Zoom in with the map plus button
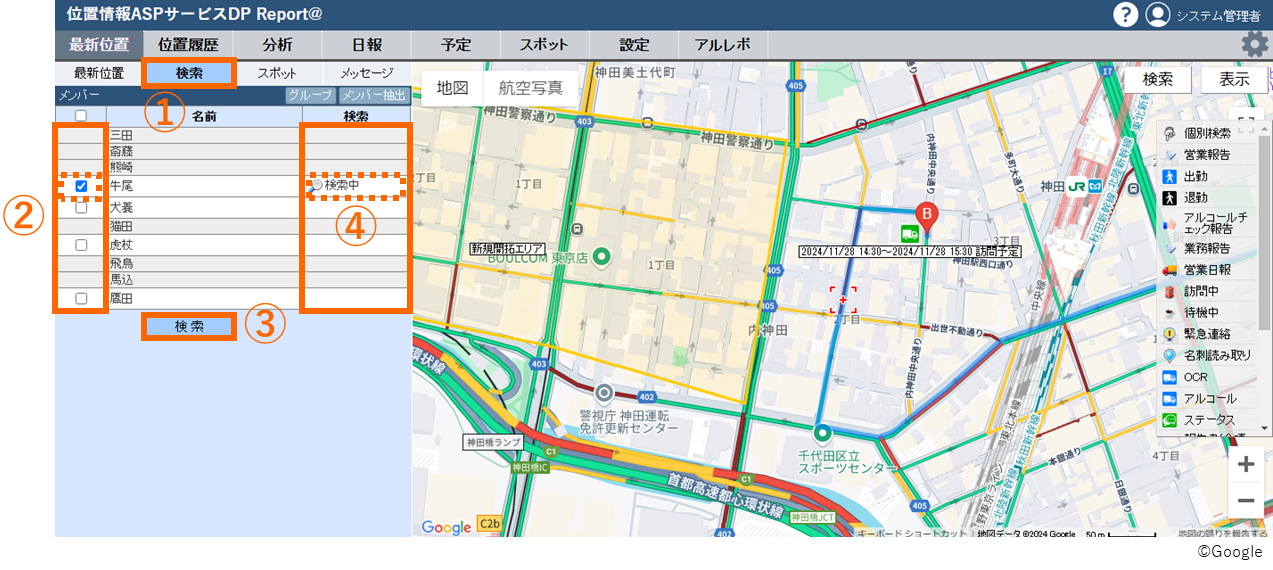Image resolution: width=1273 pixels, height=570 pixels. click(1246, 464)
